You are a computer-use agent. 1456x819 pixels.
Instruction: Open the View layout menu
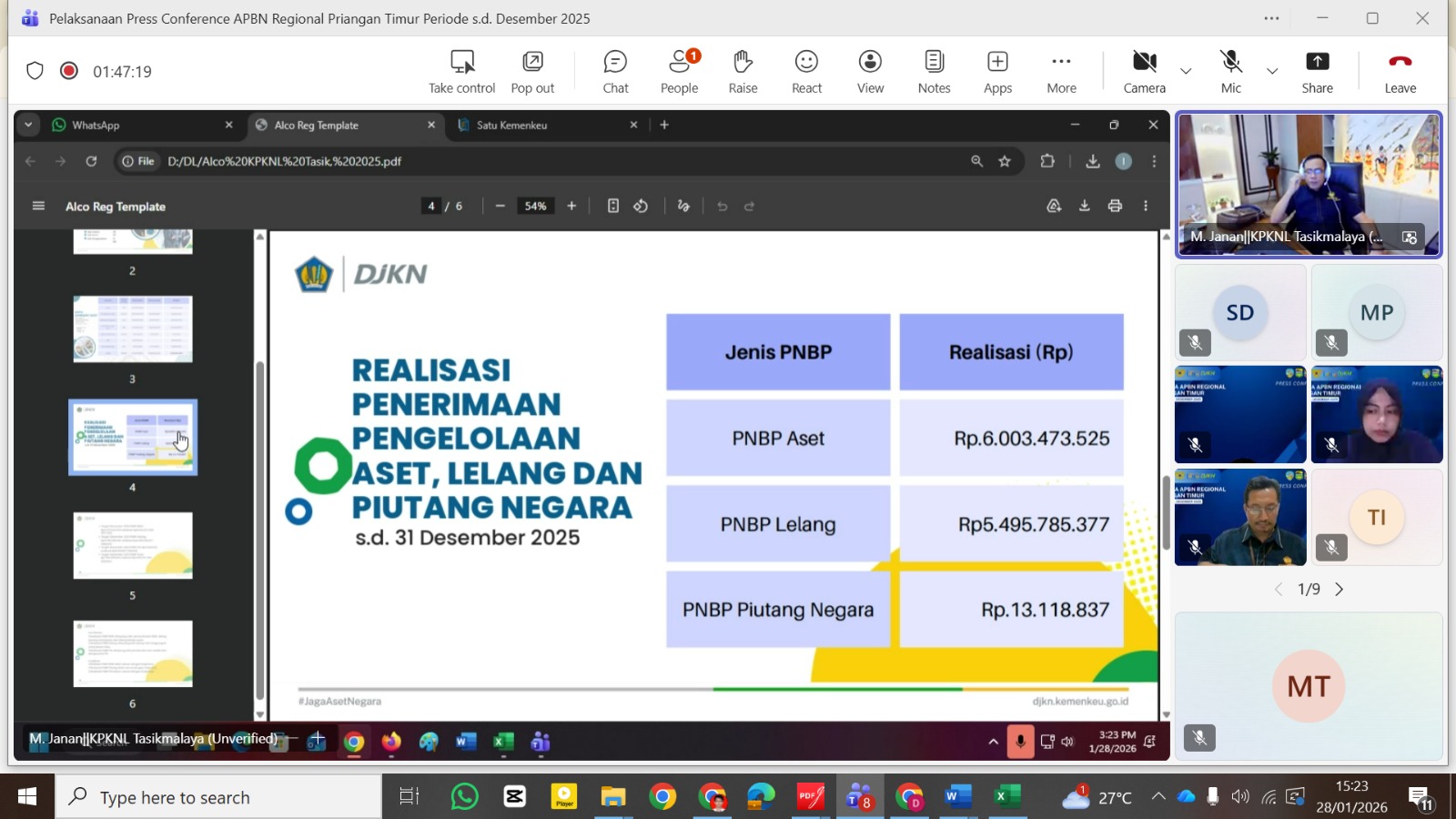click(870, 71)
